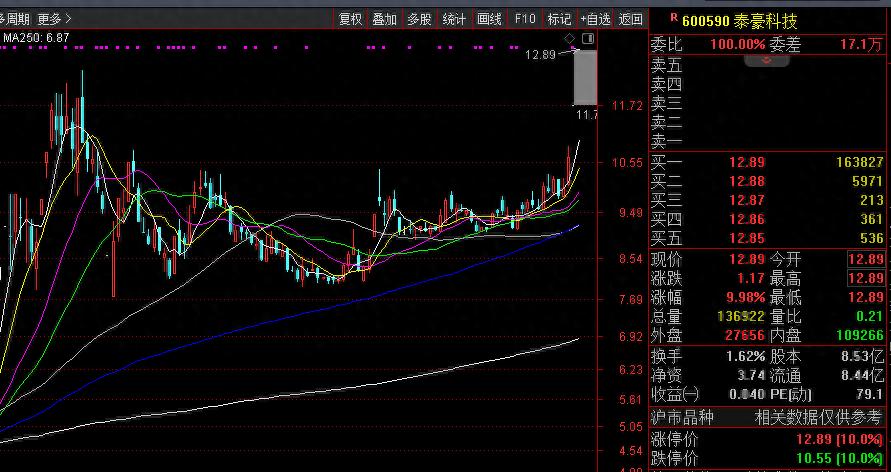The width and height of the screenshot is (891, 472).
Task: Click the 股本 value 8.53亿
Action: click(863, 357)
